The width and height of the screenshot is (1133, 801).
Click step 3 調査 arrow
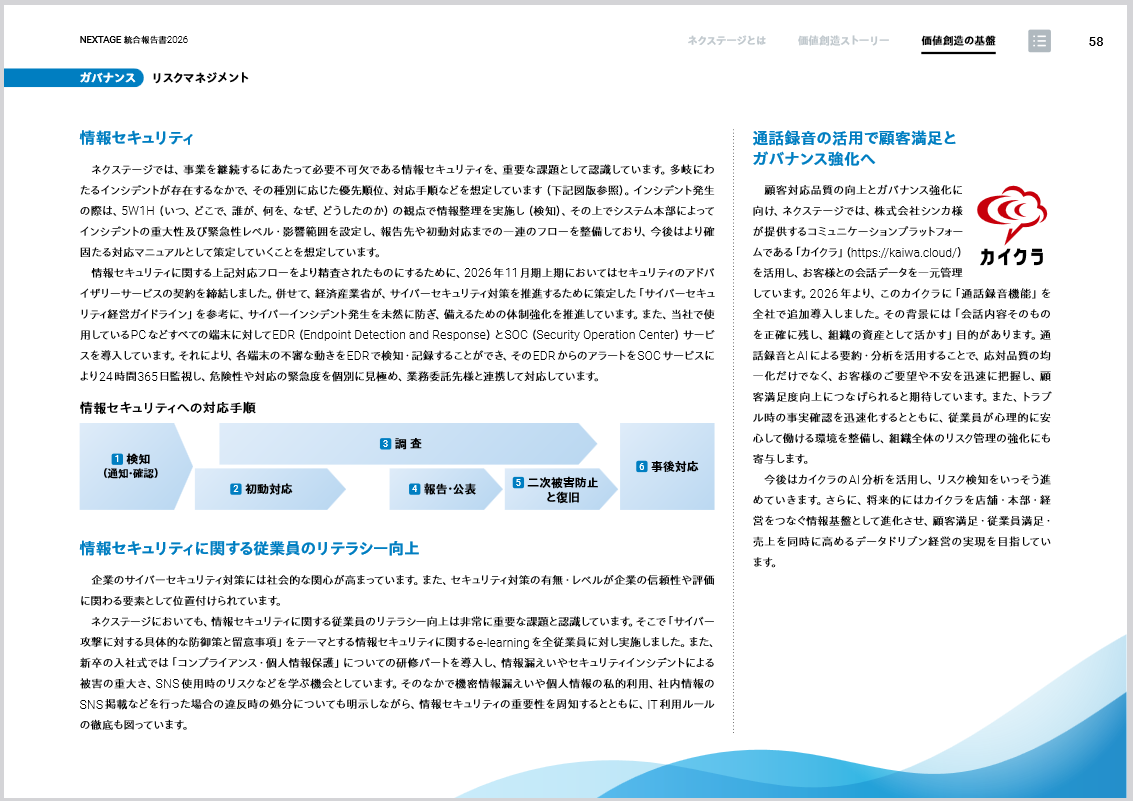tap(408, 443)
